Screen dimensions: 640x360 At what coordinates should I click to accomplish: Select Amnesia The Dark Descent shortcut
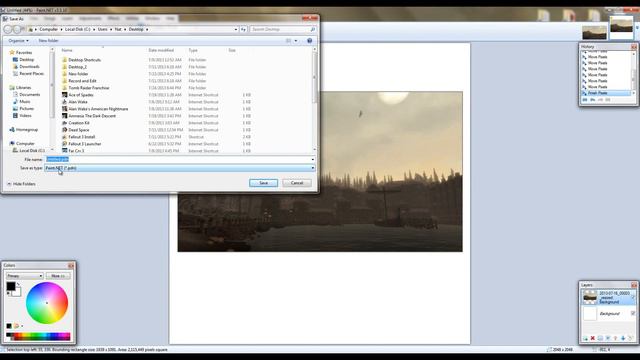(92, 116)
